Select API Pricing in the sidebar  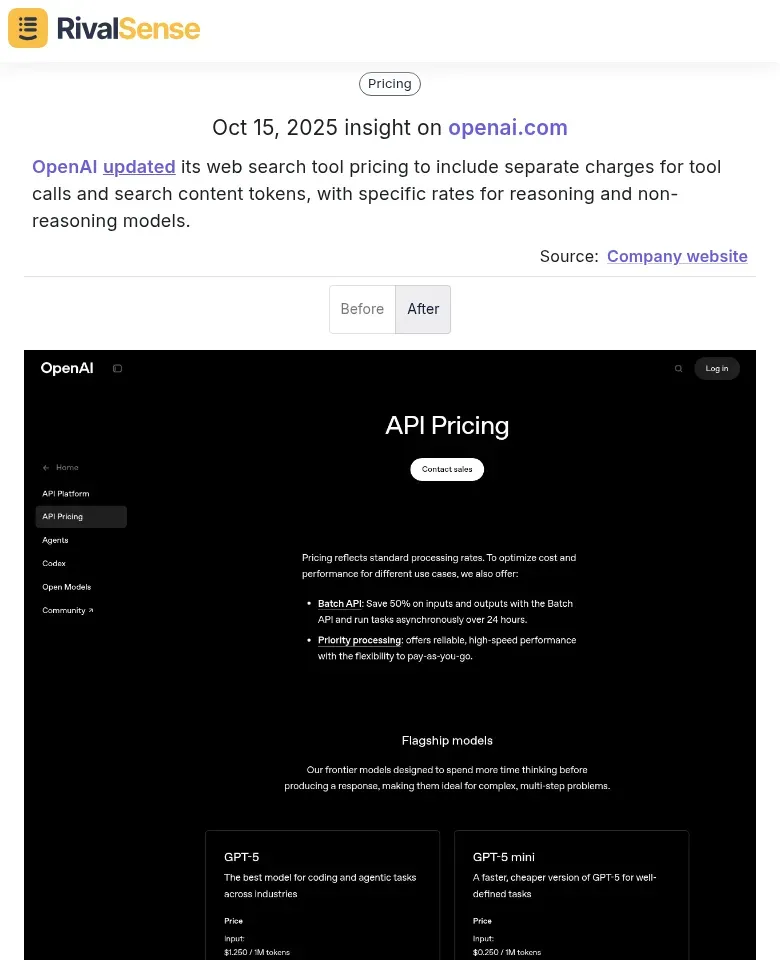point(63,517)
